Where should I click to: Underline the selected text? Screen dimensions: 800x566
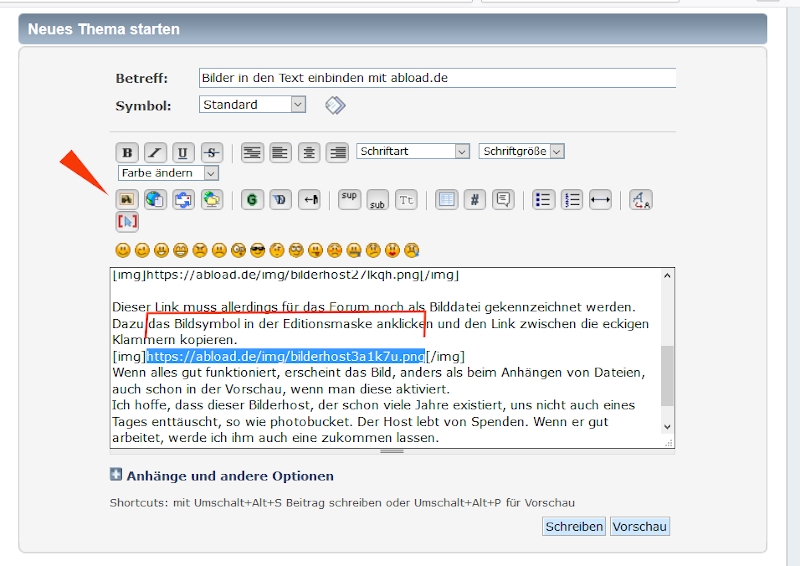point(183,152)
